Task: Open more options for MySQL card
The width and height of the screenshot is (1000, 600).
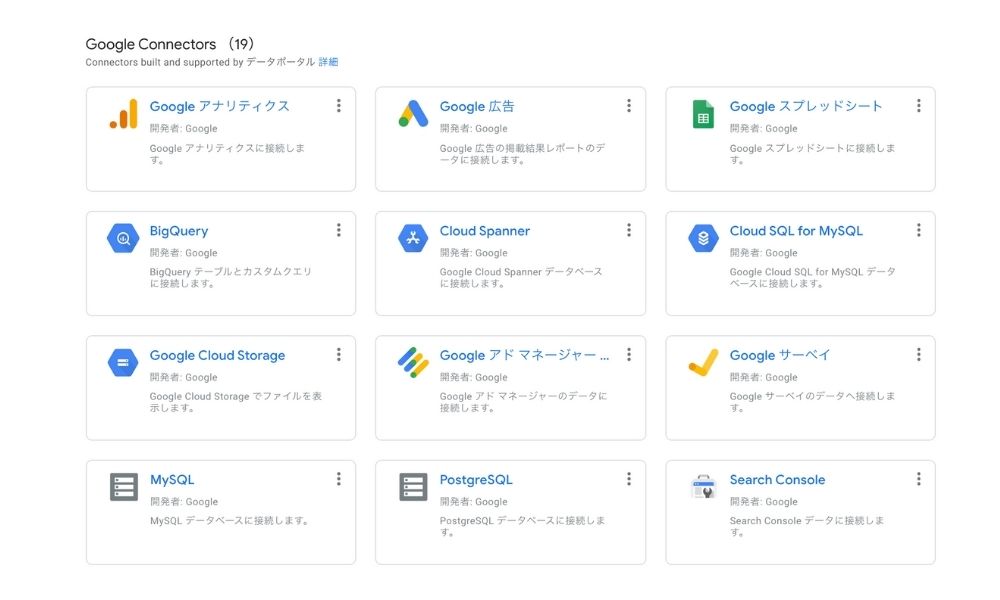Action: [339, 479]
